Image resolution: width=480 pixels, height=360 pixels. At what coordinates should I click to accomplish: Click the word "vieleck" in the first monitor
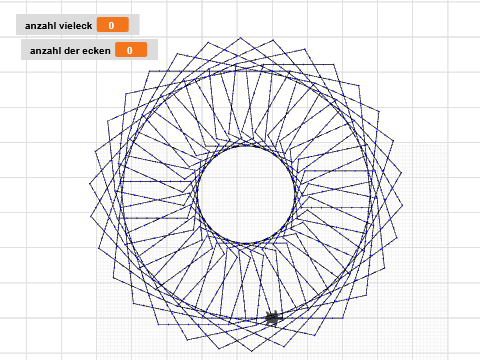(x=78, y=26)
